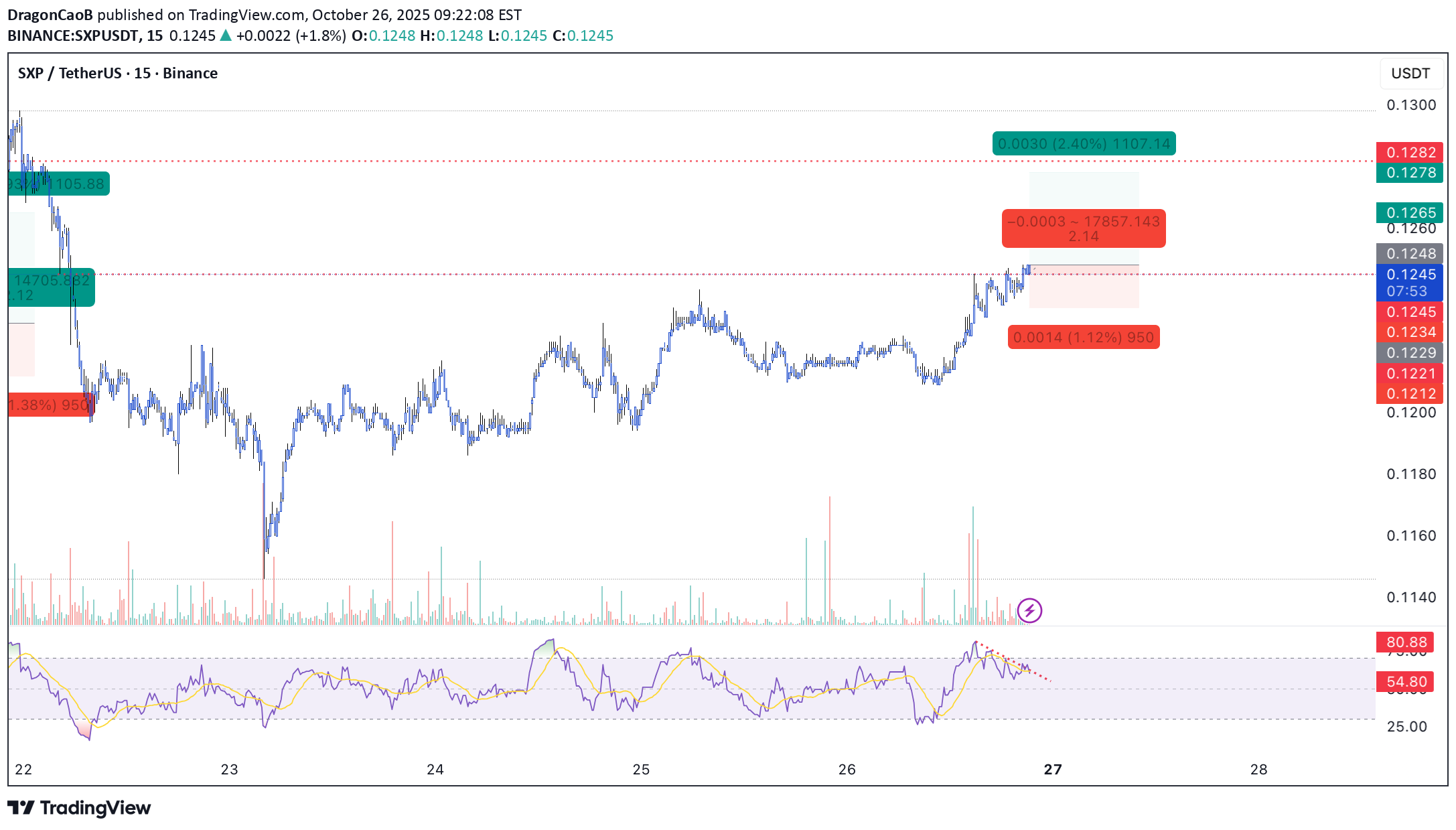Viewport: 1456px width, 830px height.
Task: Click the BINANCE:SXPUSDT symbol text in header
Action: tap(74, 36)
